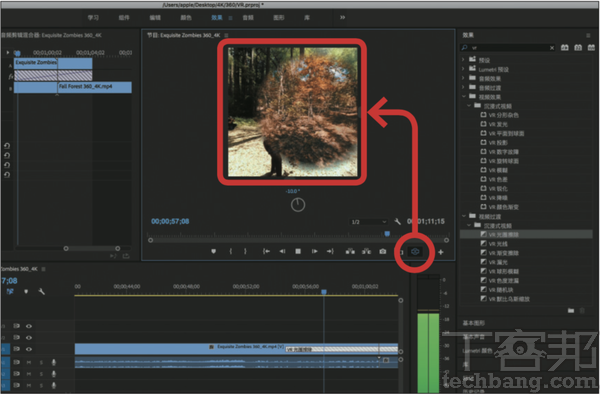Image resolution: width=600 pixels, height=394 pixels.
Task: Open the Effects panel menu
Action: (x=588, y=35)
